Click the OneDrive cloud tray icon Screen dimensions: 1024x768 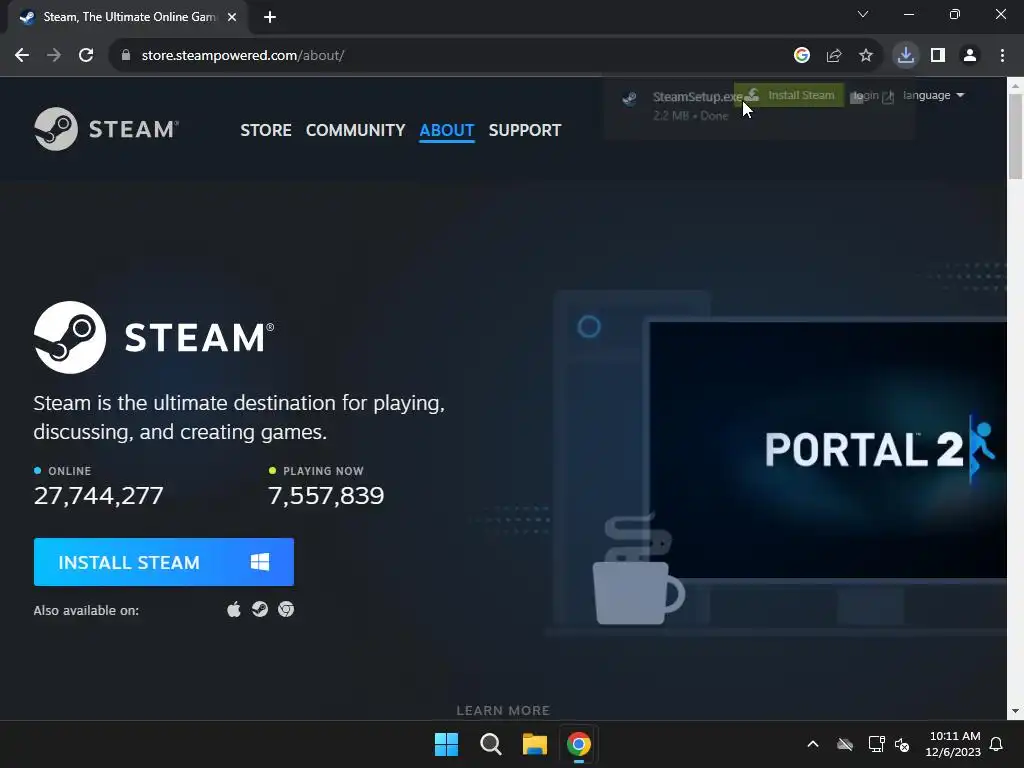tap(845, 744)
